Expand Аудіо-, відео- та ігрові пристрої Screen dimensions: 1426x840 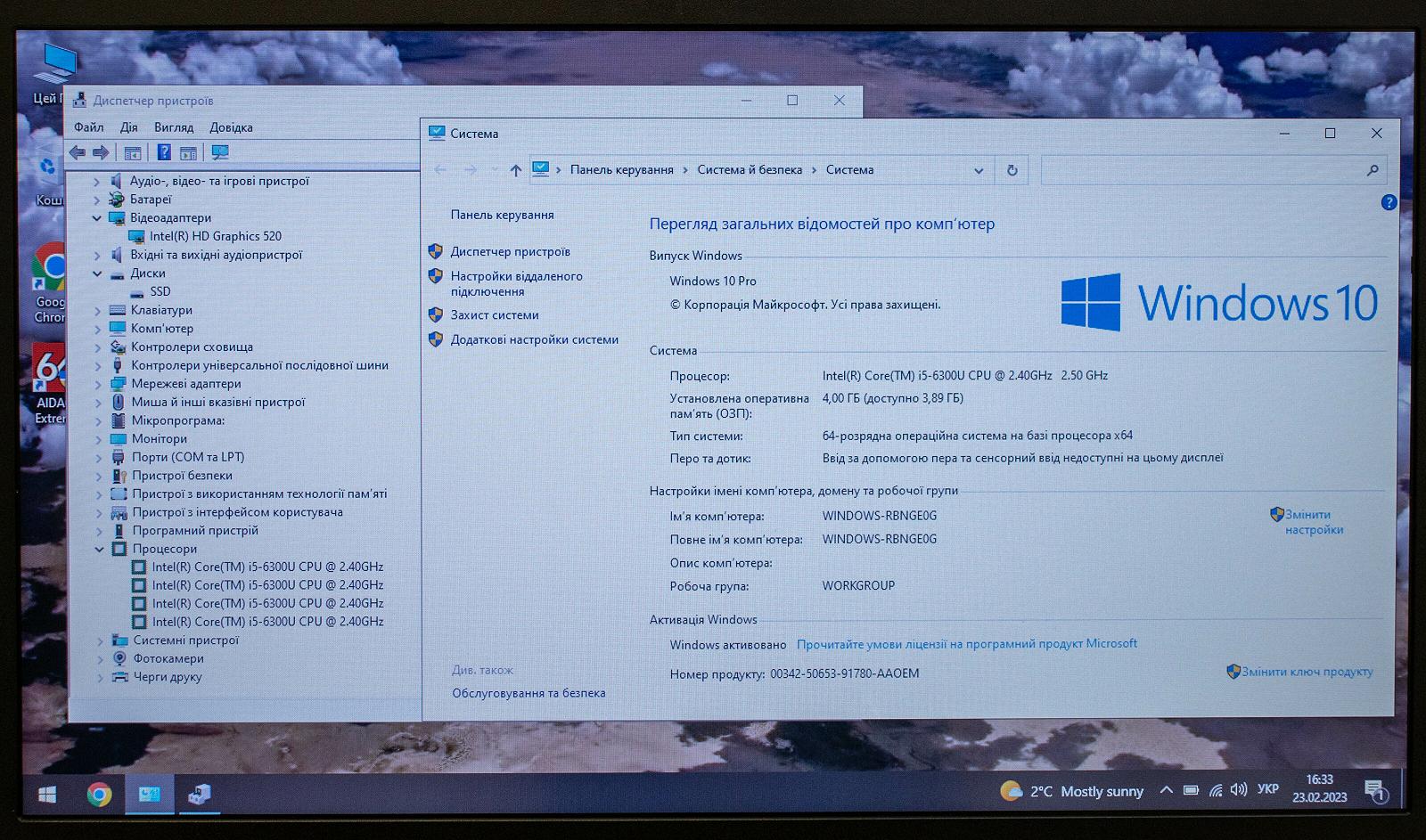point(97,182)
